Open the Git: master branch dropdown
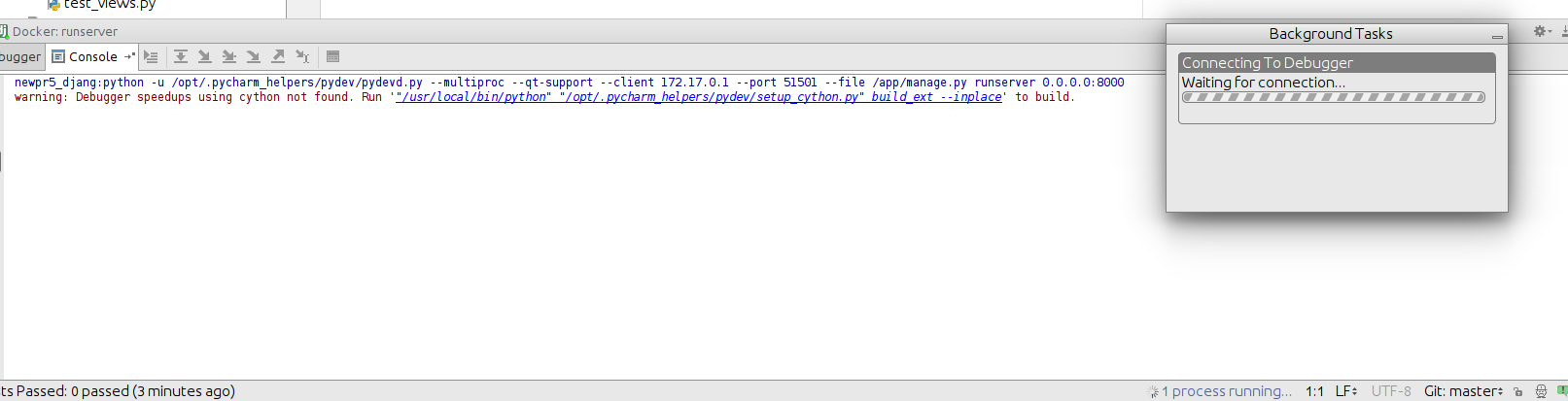The width and height of the screenshot is (1568, 401). [1463, 391]
